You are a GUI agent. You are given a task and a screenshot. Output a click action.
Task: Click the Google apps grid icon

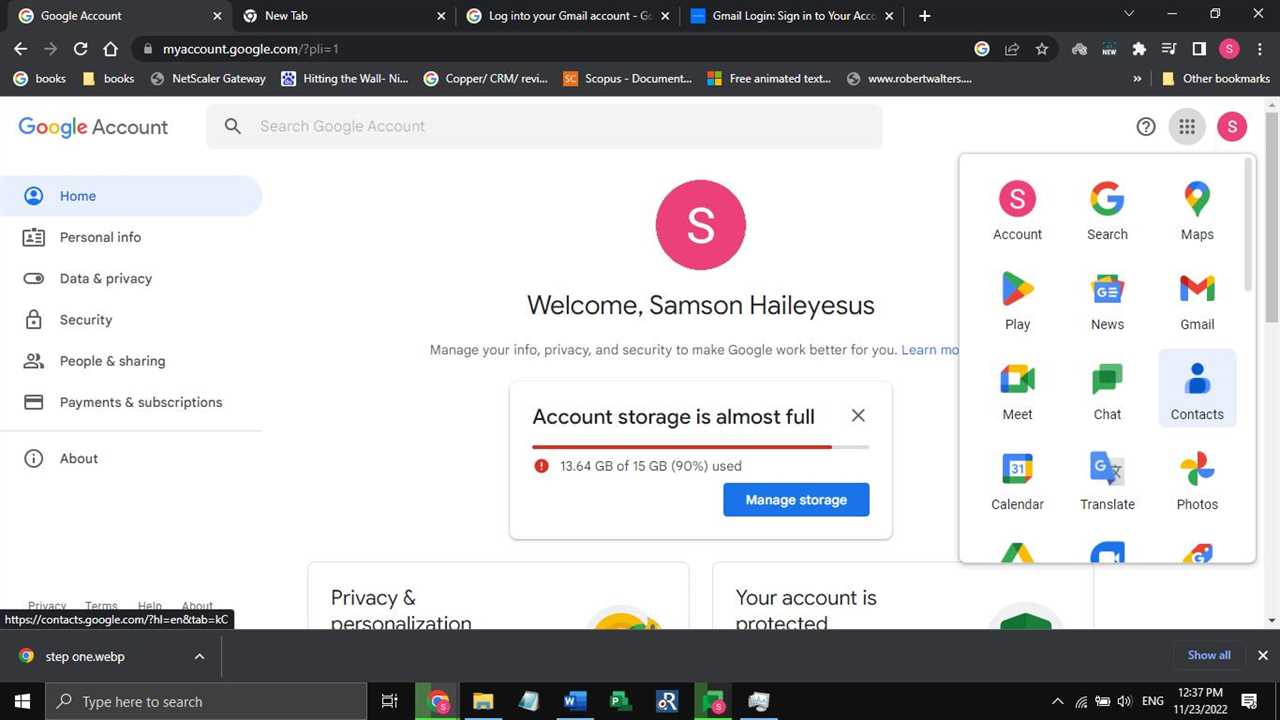point(1187,126)
